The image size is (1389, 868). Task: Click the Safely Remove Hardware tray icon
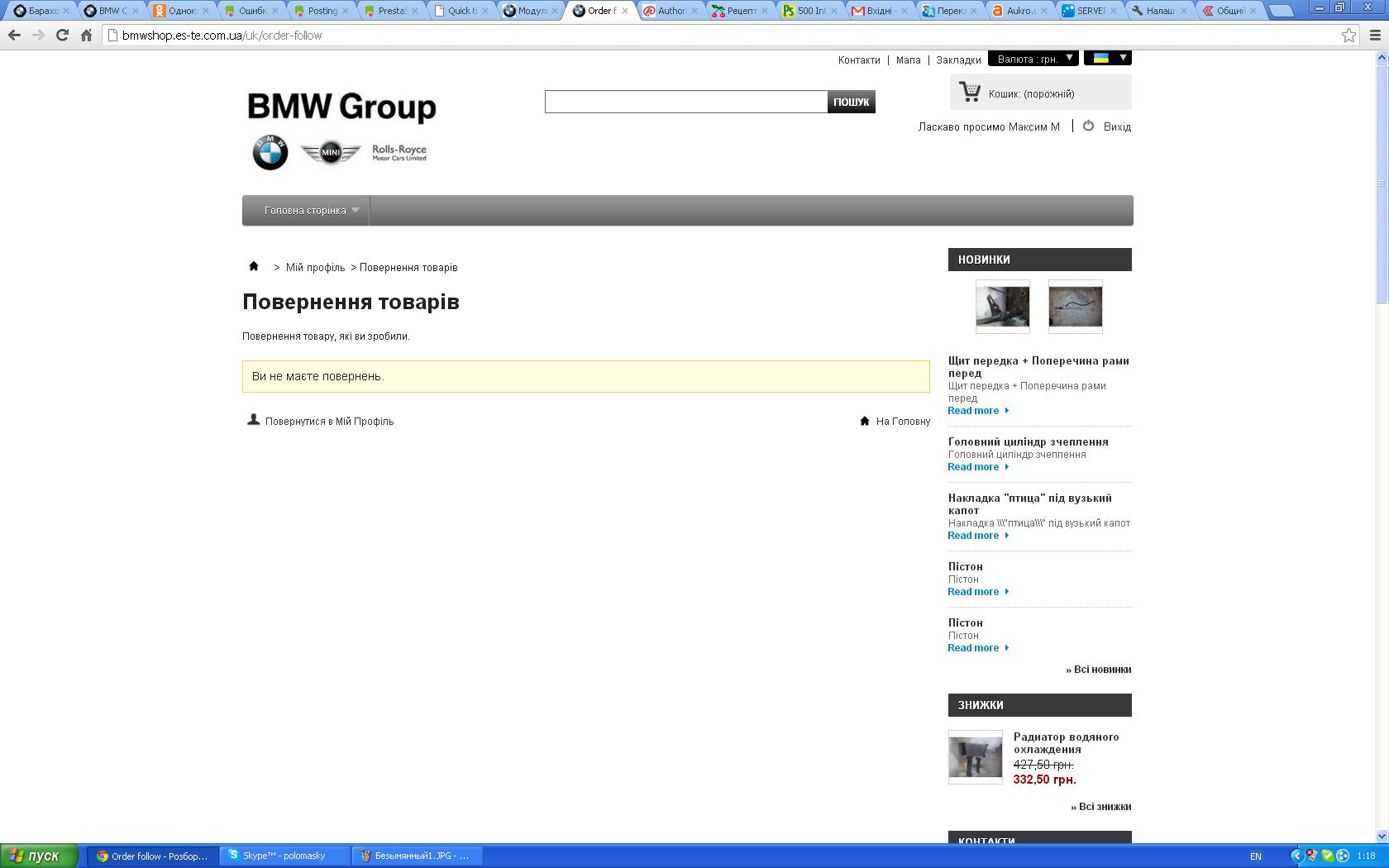point(1312,856)
